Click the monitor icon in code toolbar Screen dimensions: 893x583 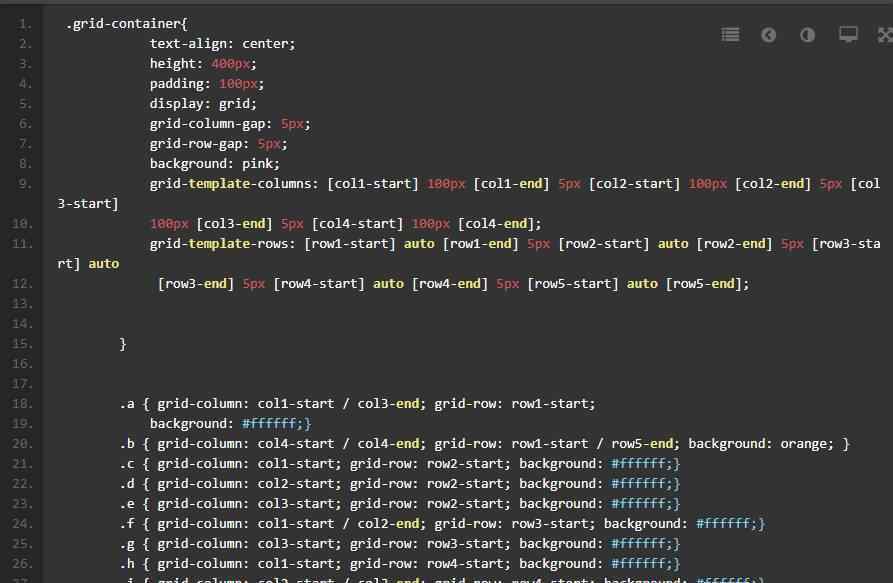848,35
